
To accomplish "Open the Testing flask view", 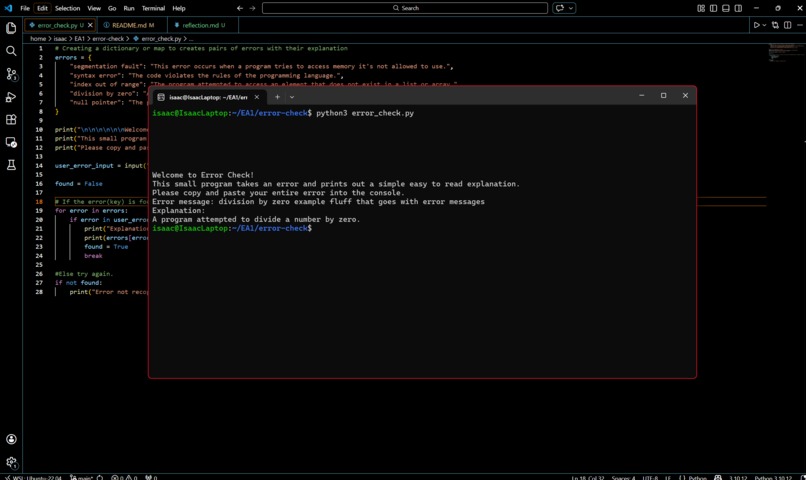I will pos(11,165).
